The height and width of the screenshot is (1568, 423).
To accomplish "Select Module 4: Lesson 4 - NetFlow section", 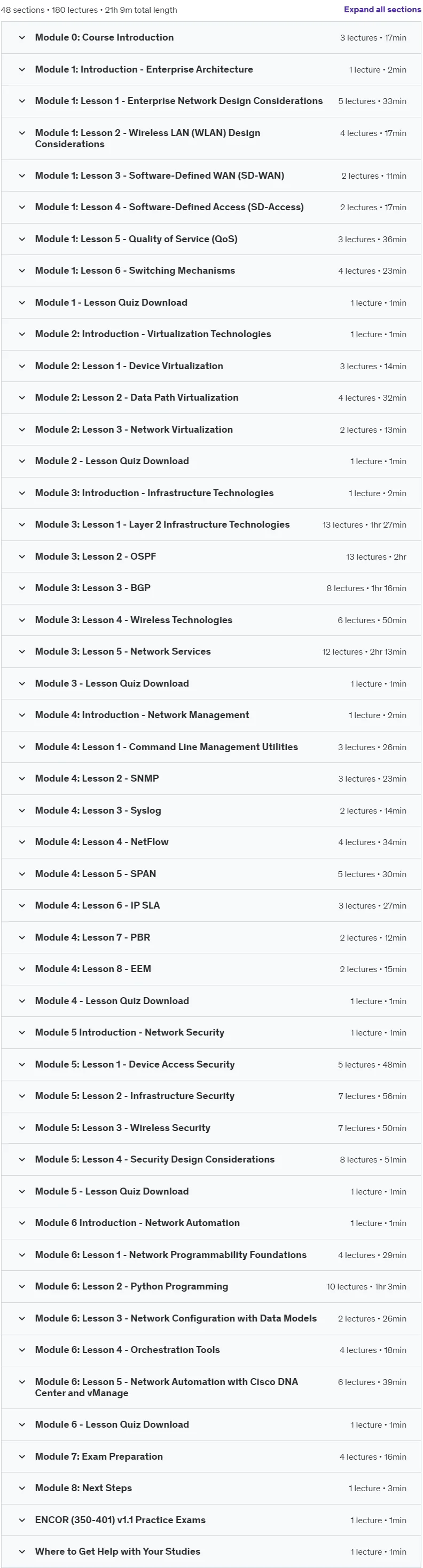I will coord(211,842).
